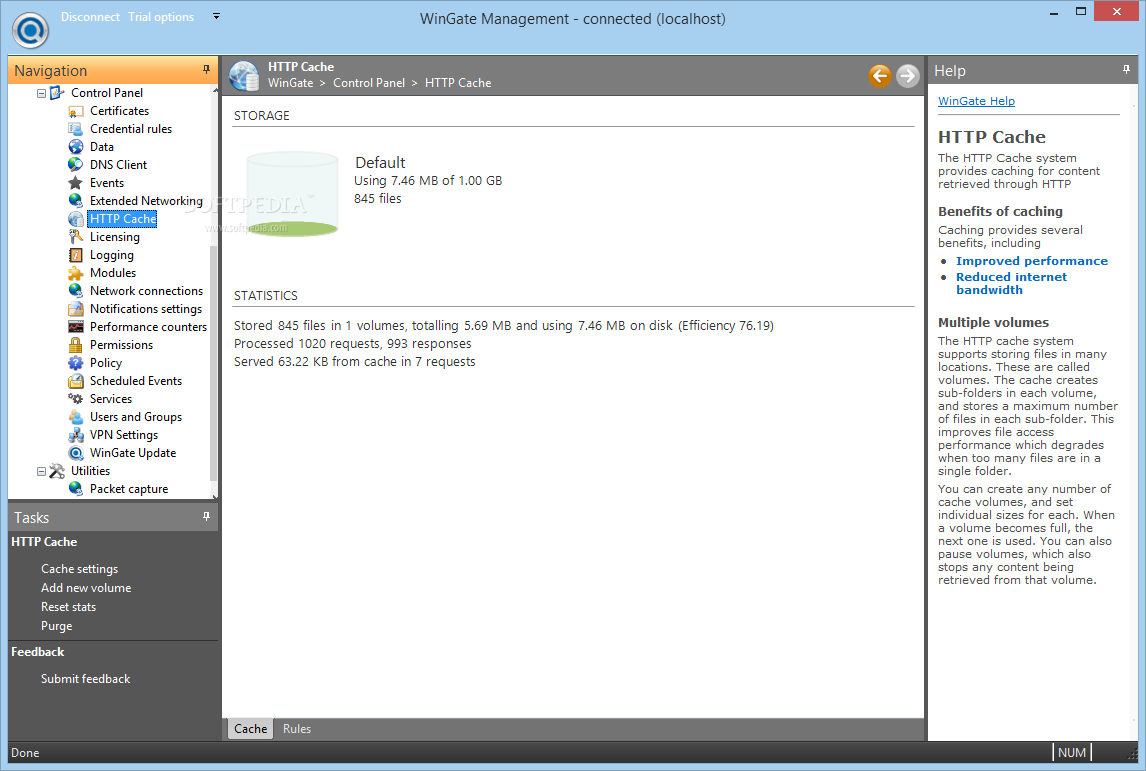The height and width of the screenshot is (771, 1146).
Task: Click the Default storage volume name
Action: point(380,162)
